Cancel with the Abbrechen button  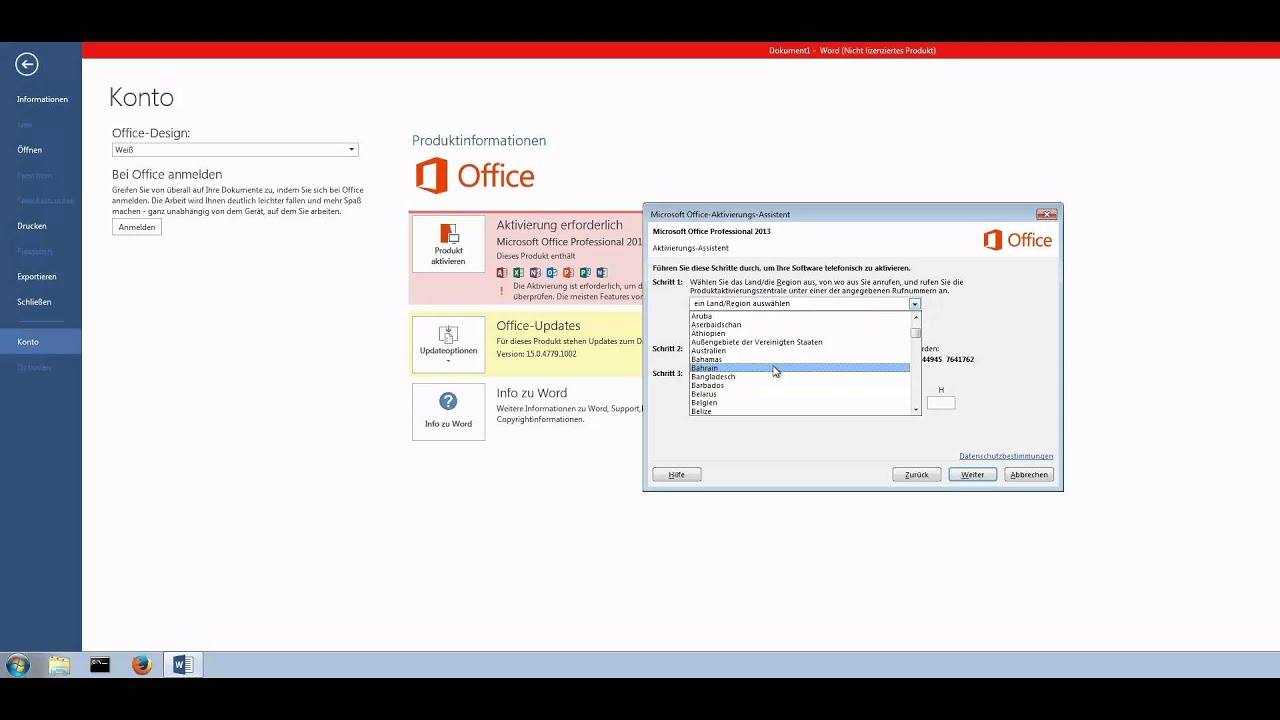[1029, 475]
